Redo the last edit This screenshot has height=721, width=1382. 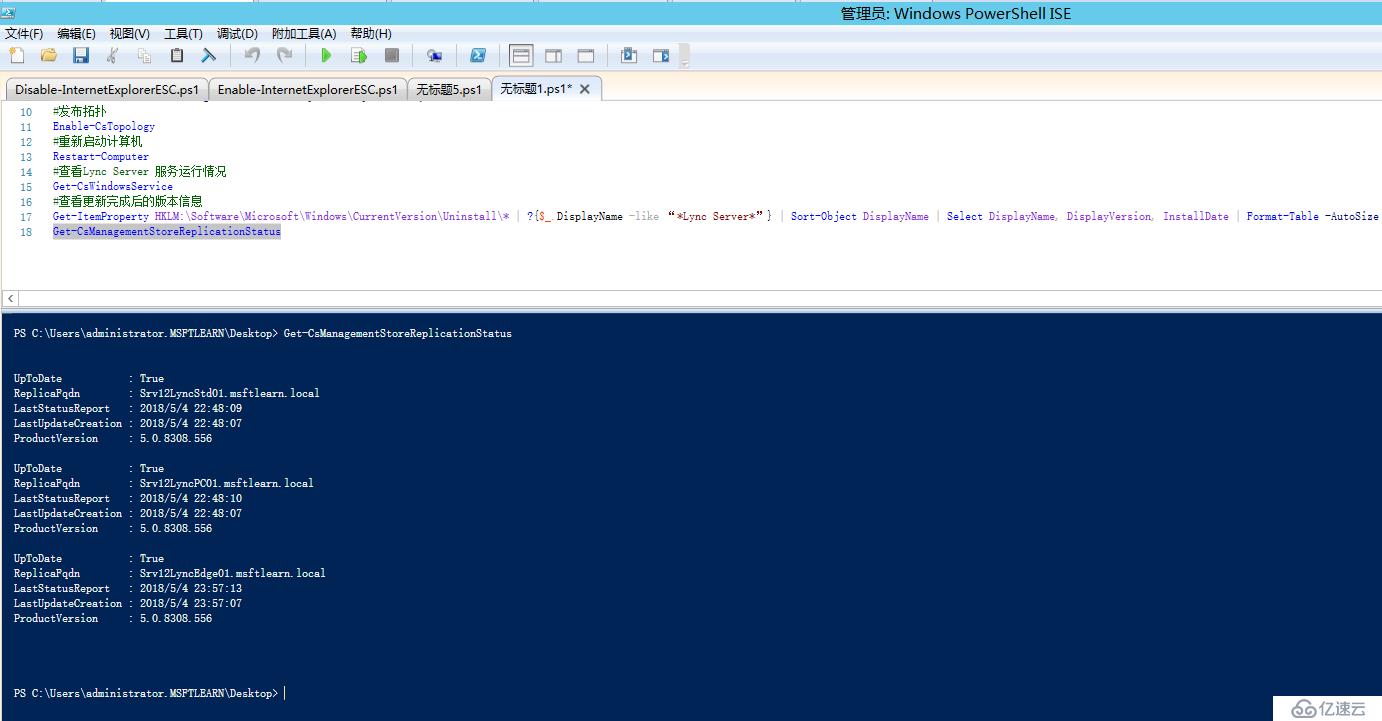point(284,56)
